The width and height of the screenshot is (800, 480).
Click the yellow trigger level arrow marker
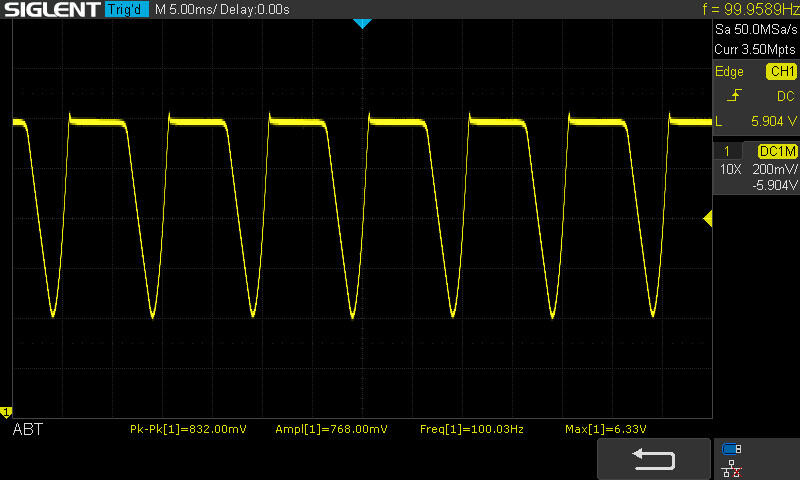point(708,218)
